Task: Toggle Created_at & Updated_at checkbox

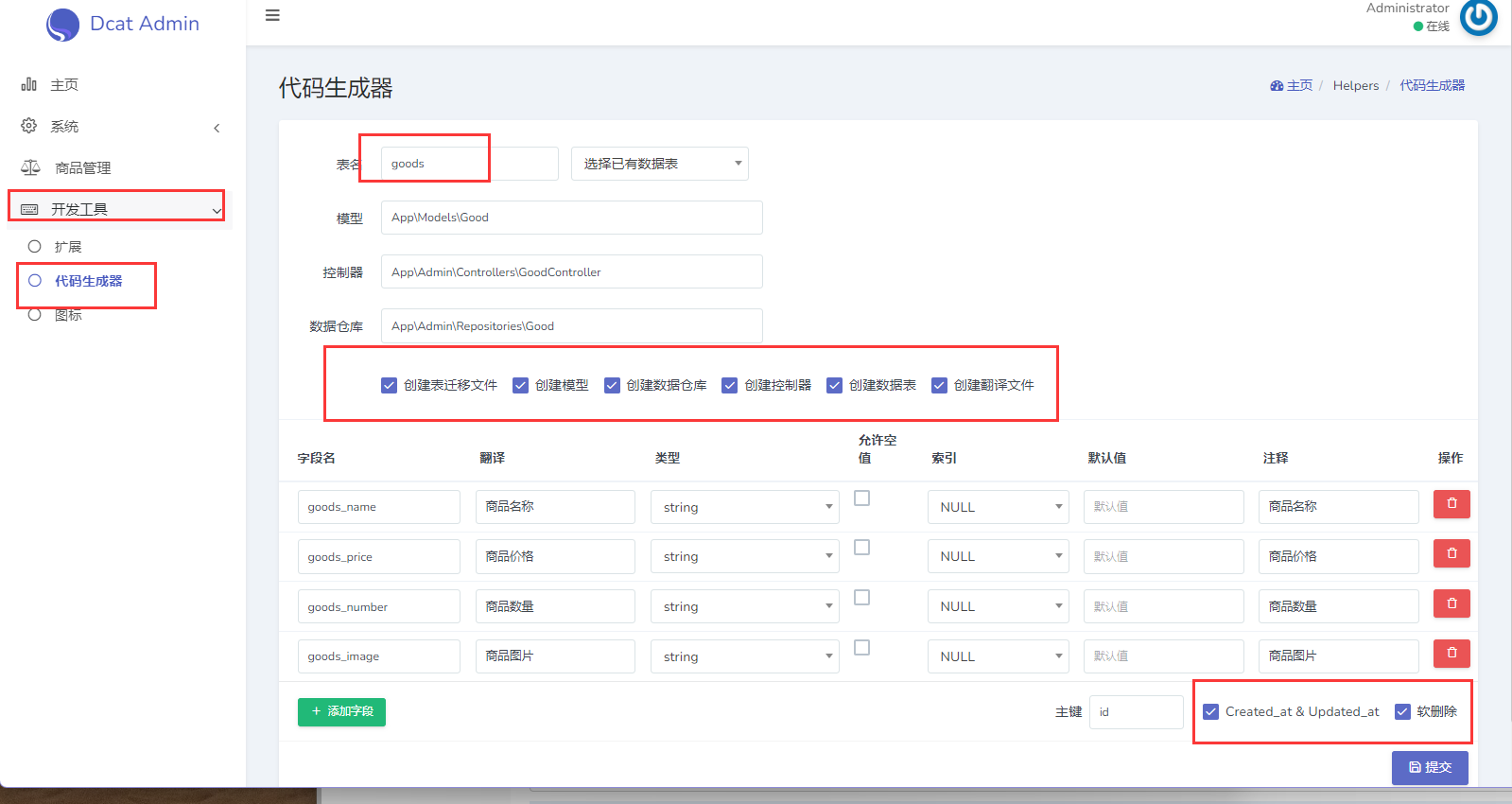Action: click(x=1210, y=711)
